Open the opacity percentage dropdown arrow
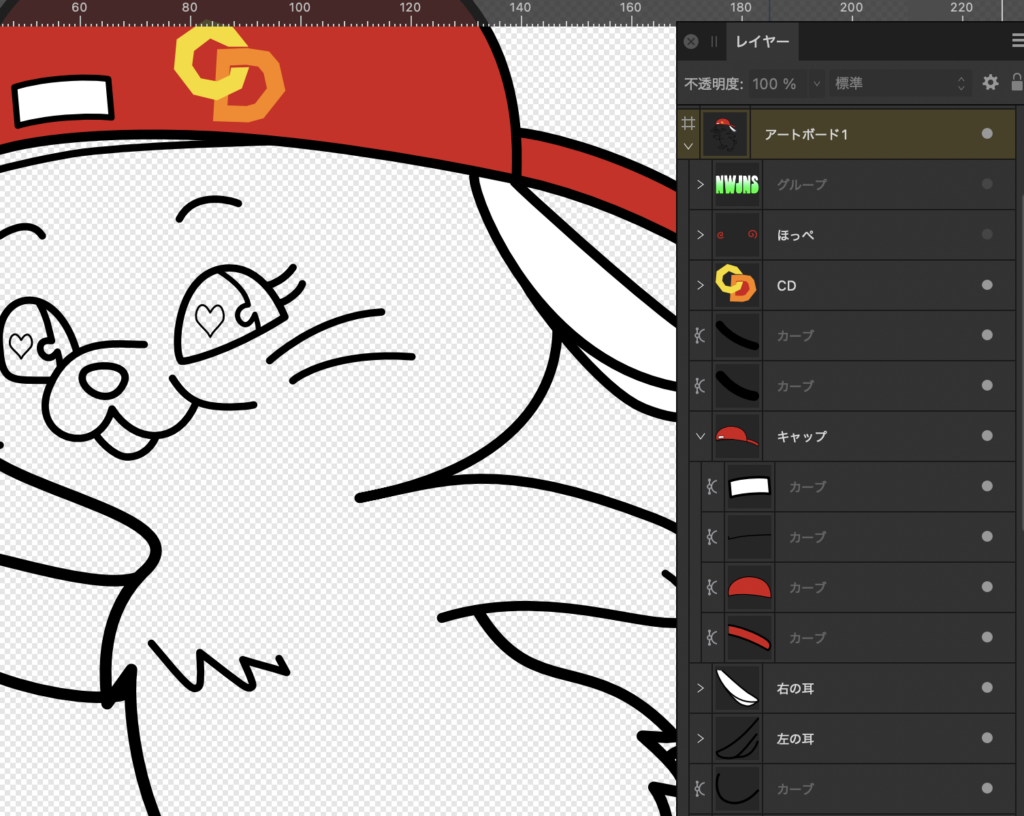This screenshot has height=816, width=1024. [x=816, y=84]
